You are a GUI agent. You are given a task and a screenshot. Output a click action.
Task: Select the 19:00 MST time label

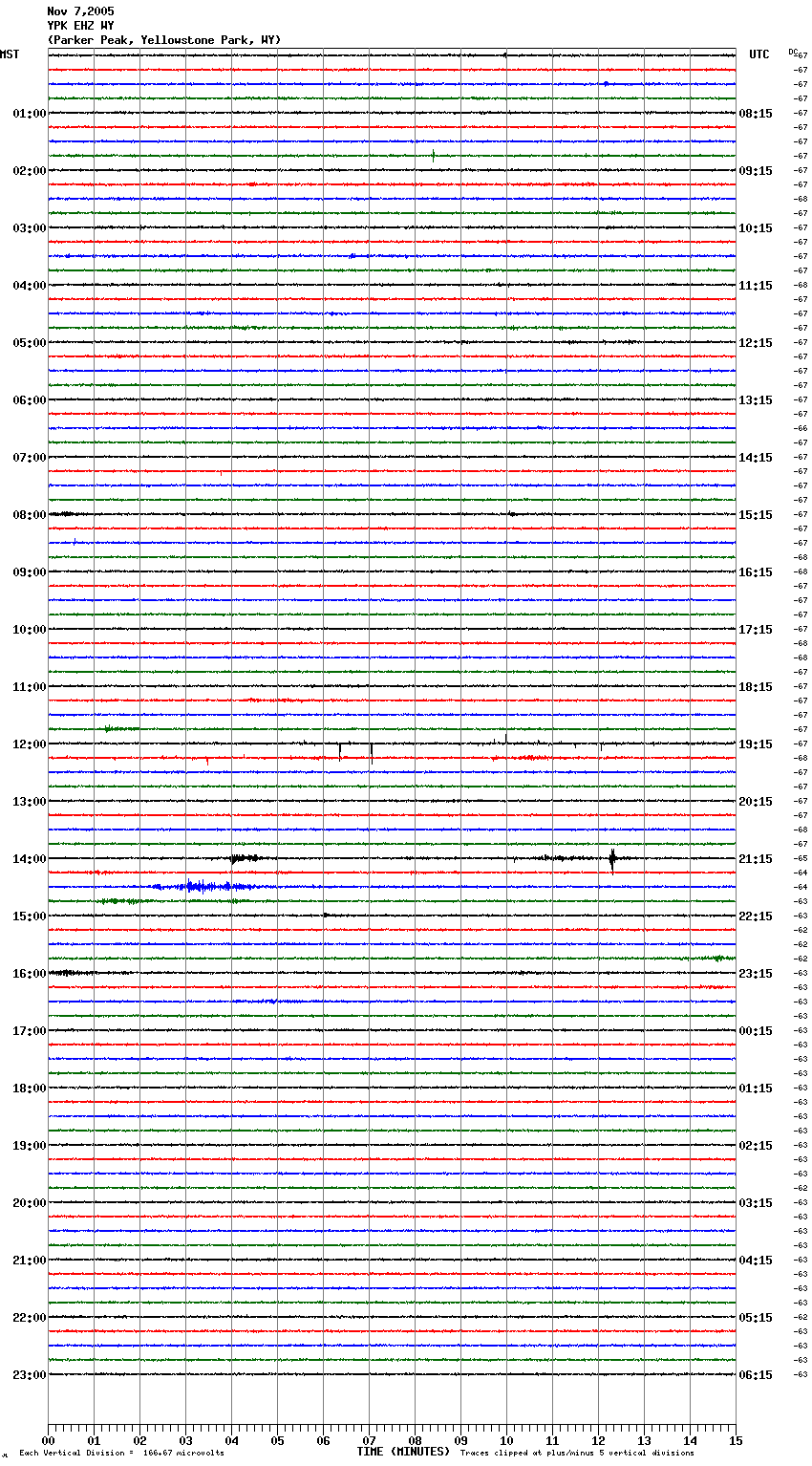[x=30, y=1146]
